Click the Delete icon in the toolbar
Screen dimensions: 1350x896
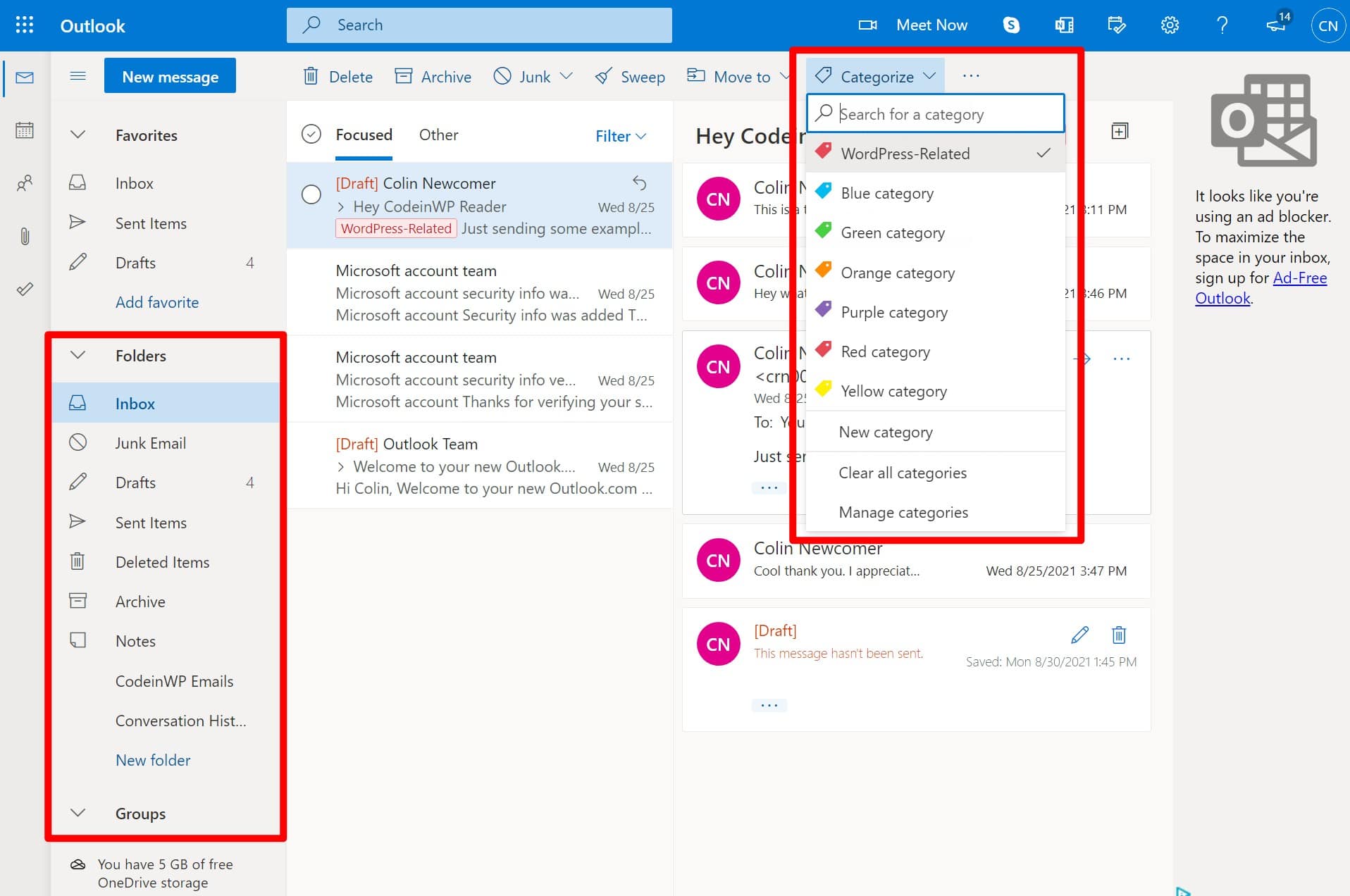point(311,76)
